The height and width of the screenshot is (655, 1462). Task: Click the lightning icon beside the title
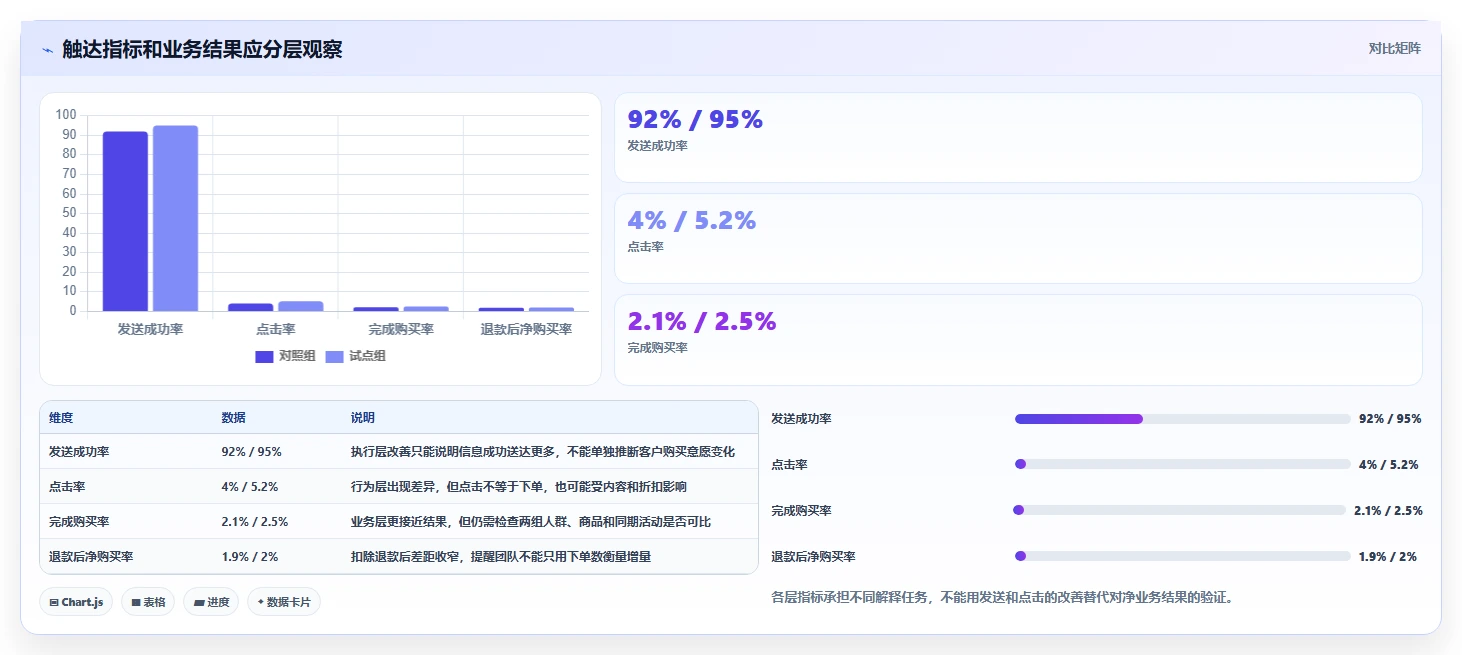47,49
